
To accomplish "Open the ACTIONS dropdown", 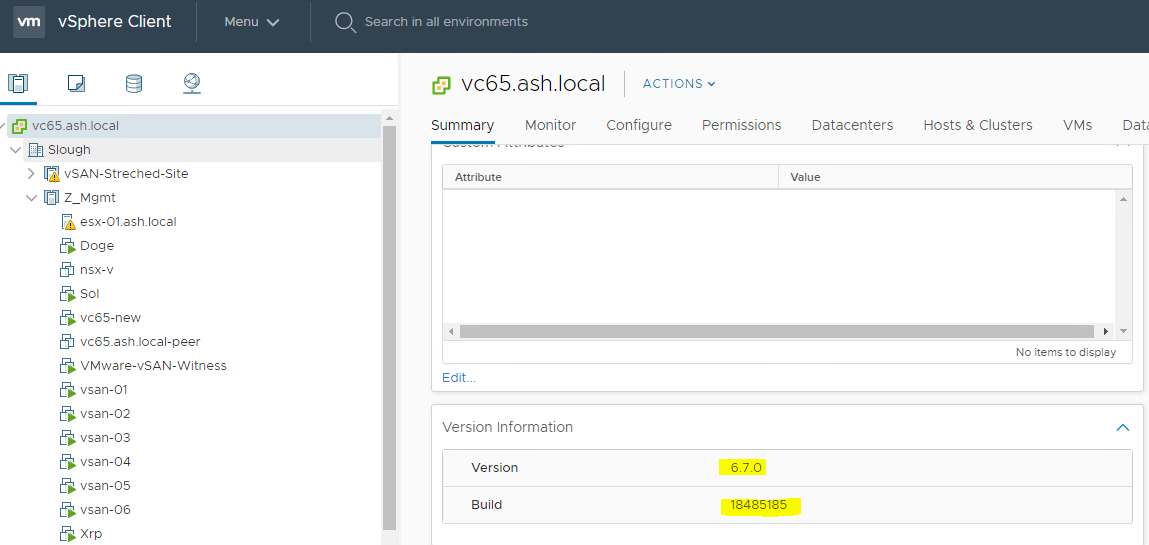I will (679, 84).
